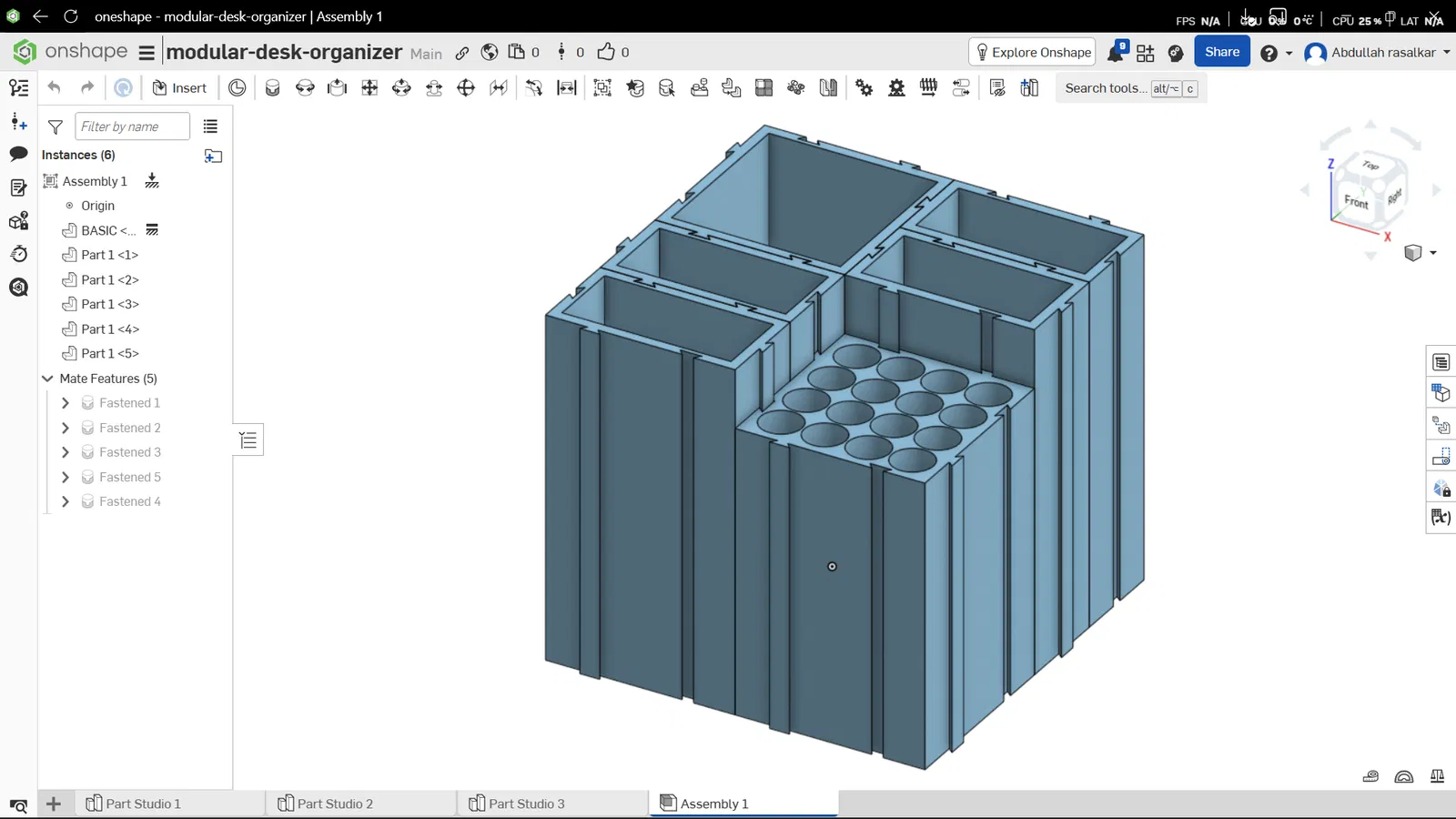Click the Front face of view cube

pos(1356,201)
